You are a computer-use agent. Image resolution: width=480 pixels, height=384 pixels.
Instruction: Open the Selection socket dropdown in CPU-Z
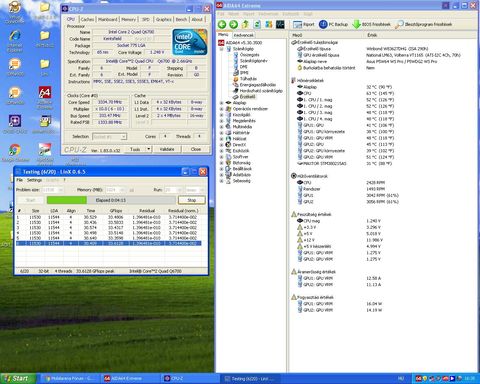tap(123, 137)
